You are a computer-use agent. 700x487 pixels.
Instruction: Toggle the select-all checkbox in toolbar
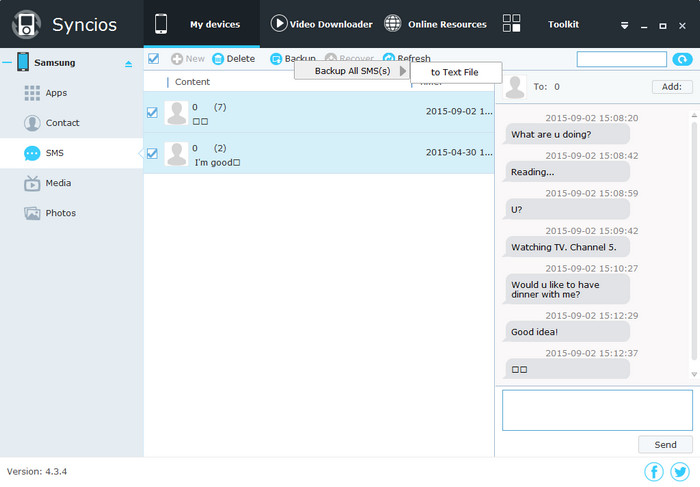[154, 58]
